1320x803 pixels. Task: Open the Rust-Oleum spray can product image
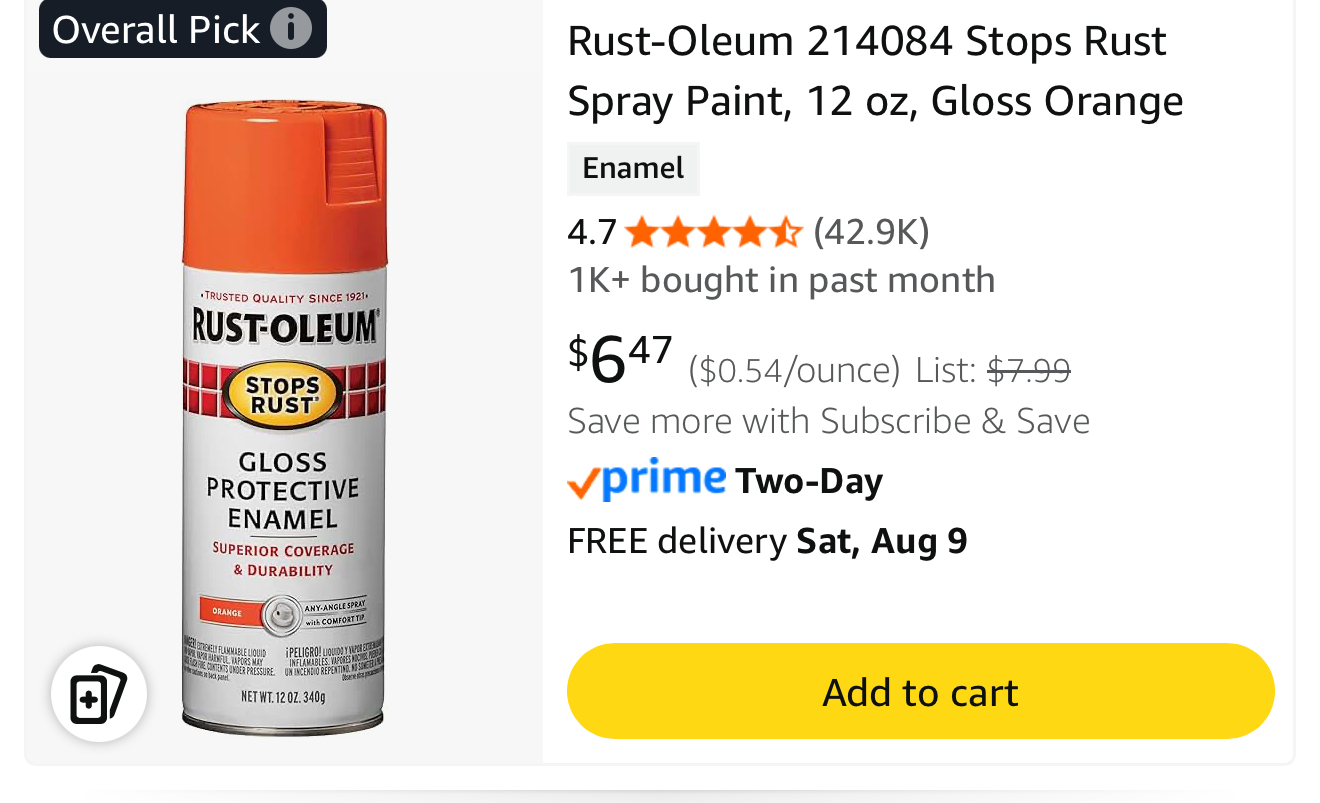pos(284,417)
